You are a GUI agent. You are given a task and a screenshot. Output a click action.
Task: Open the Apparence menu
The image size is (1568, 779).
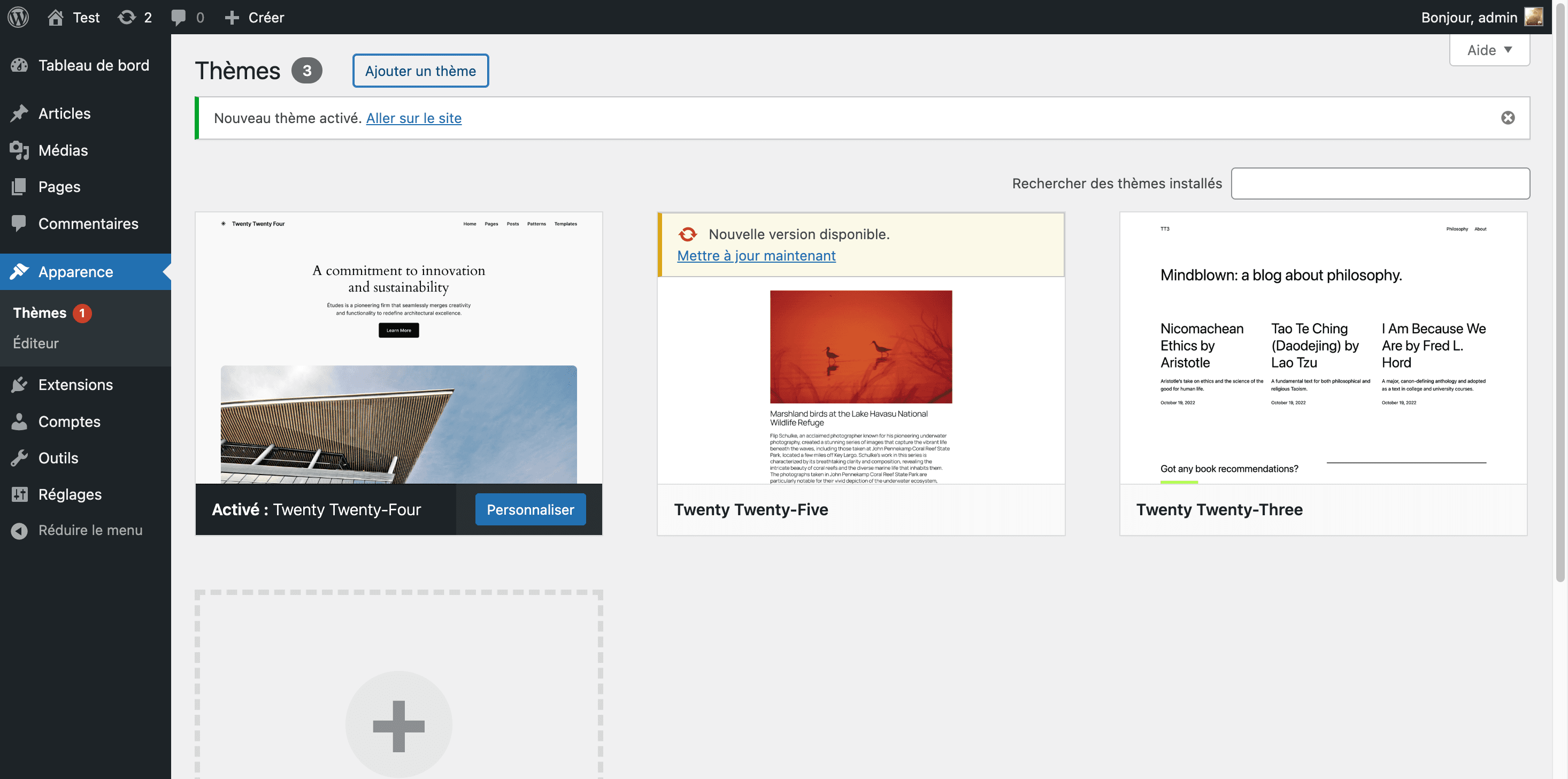coord(85,272)
